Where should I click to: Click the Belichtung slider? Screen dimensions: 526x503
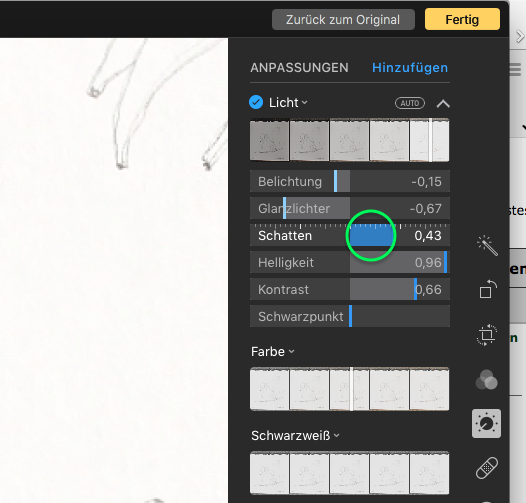(x=350, y=182)
